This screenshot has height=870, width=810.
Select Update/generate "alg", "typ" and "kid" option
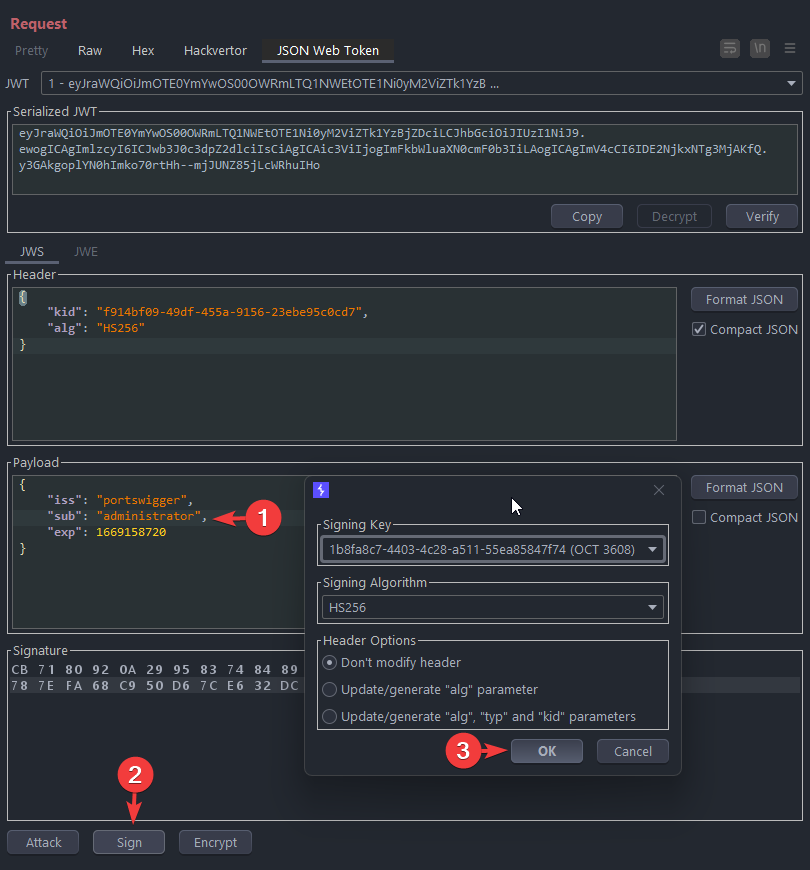tap(330, 716)
